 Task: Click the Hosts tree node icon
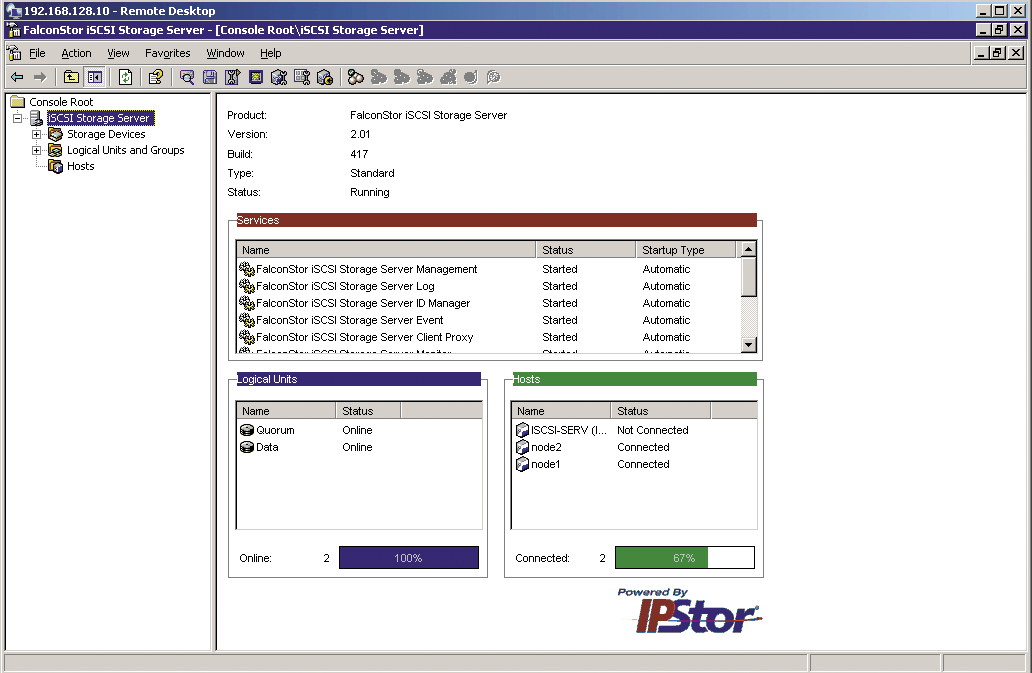coord(56,166)
